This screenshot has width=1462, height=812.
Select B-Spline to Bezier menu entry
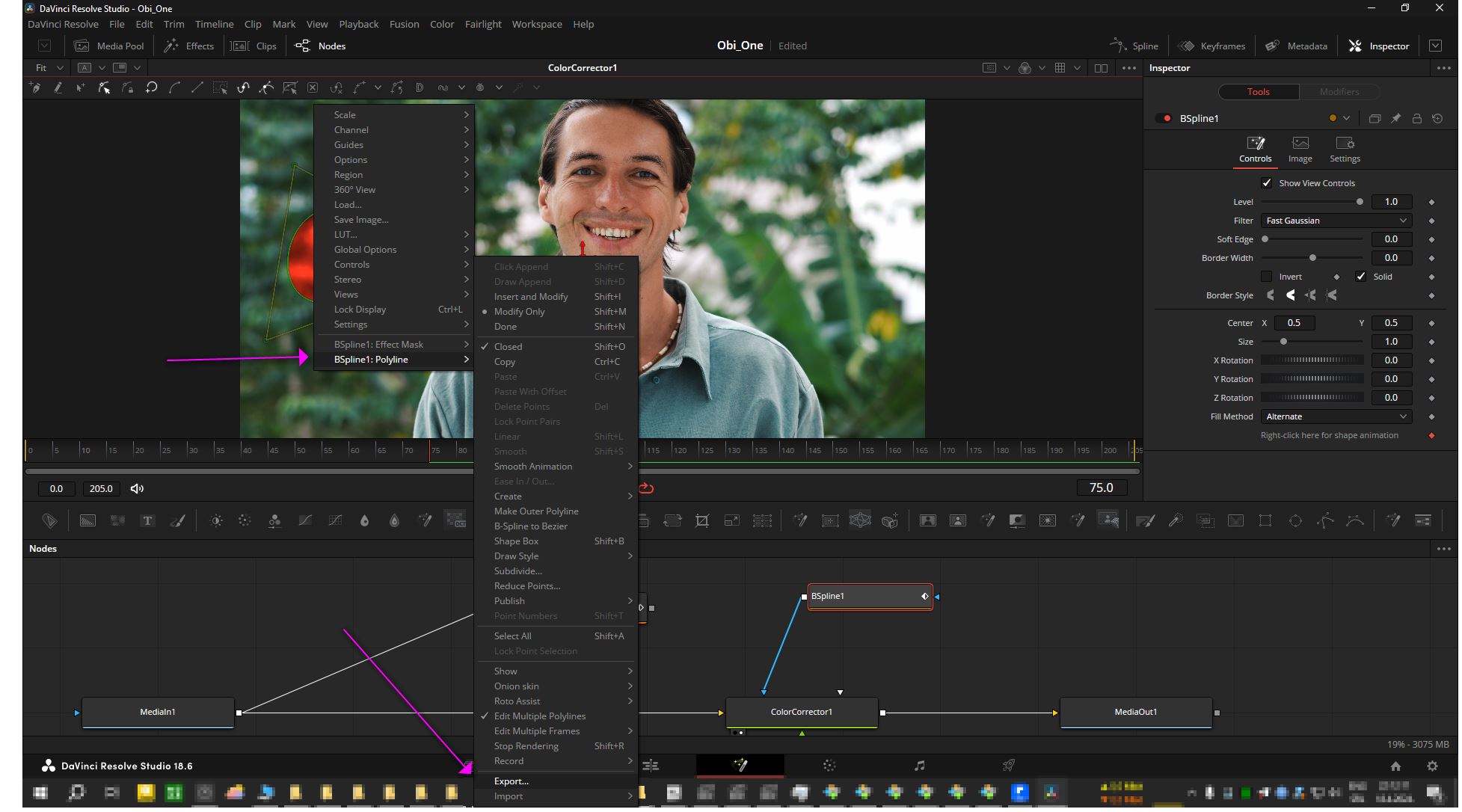[556, 526]
